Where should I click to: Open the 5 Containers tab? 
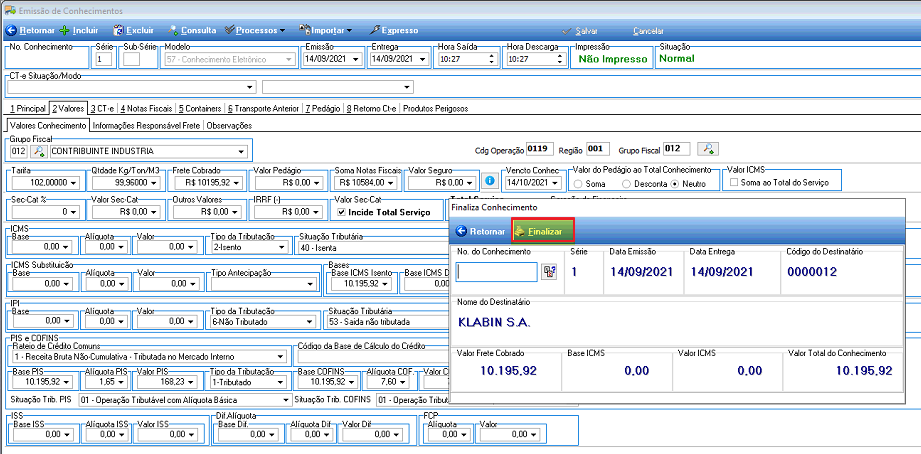tap(200, 109)
